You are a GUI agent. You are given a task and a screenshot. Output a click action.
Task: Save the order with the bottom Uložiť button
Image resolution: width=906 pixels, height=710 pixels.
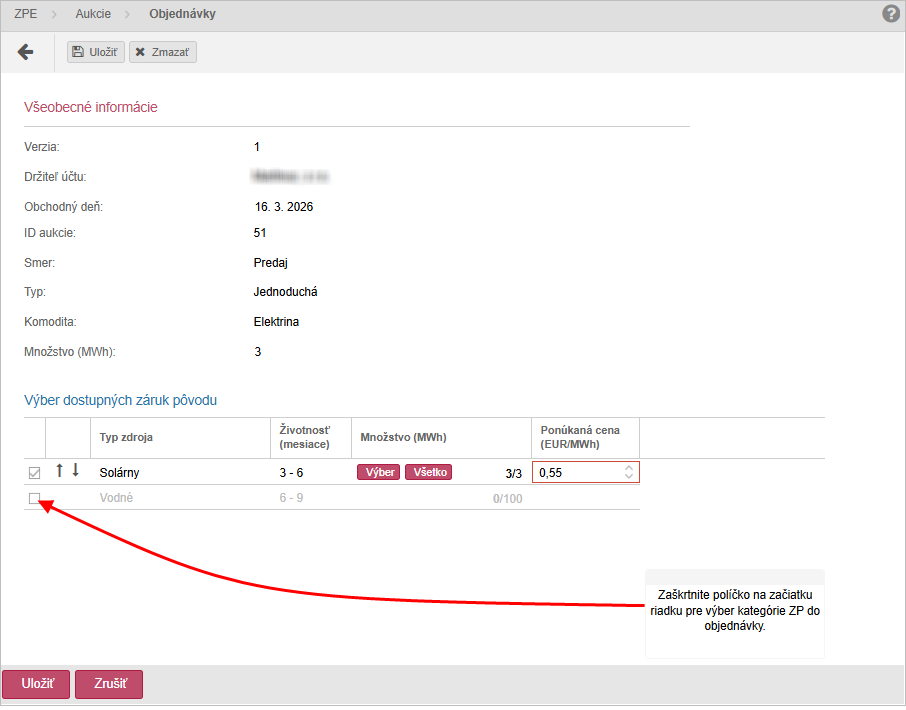[x=35, y=684]
